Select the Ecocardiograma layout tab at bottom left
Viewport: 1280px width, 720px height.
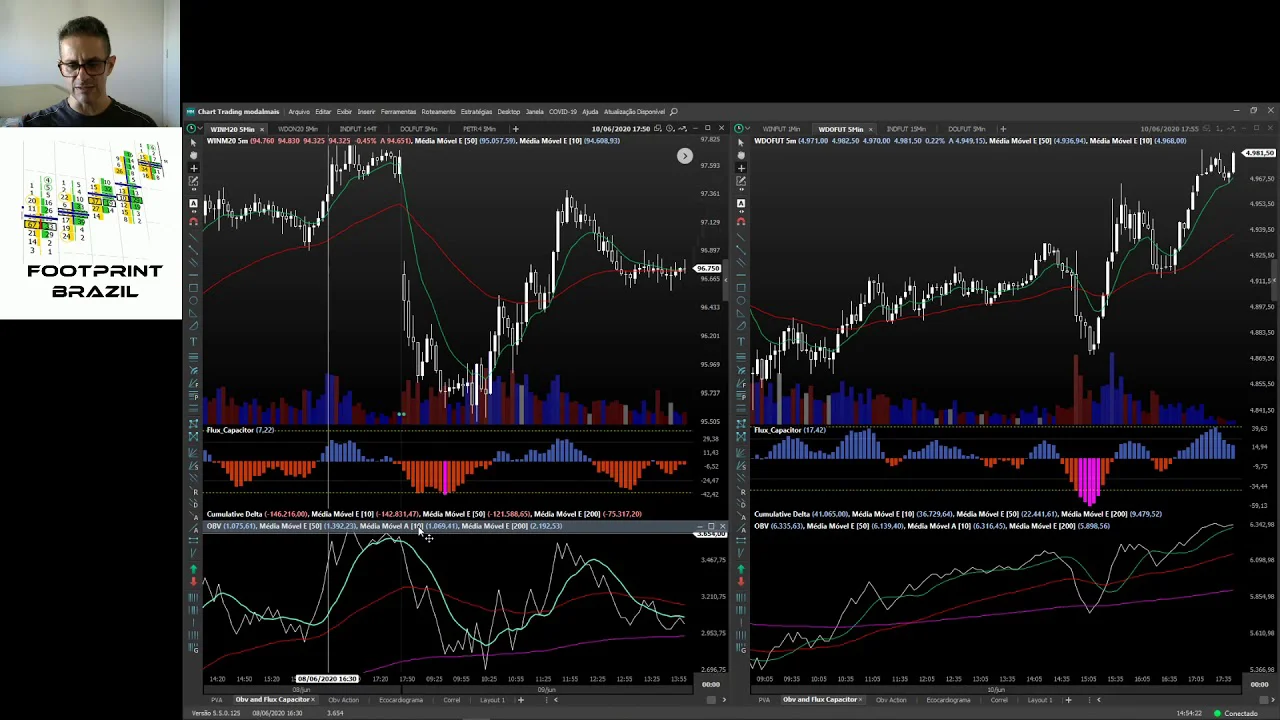coord(400,700)
